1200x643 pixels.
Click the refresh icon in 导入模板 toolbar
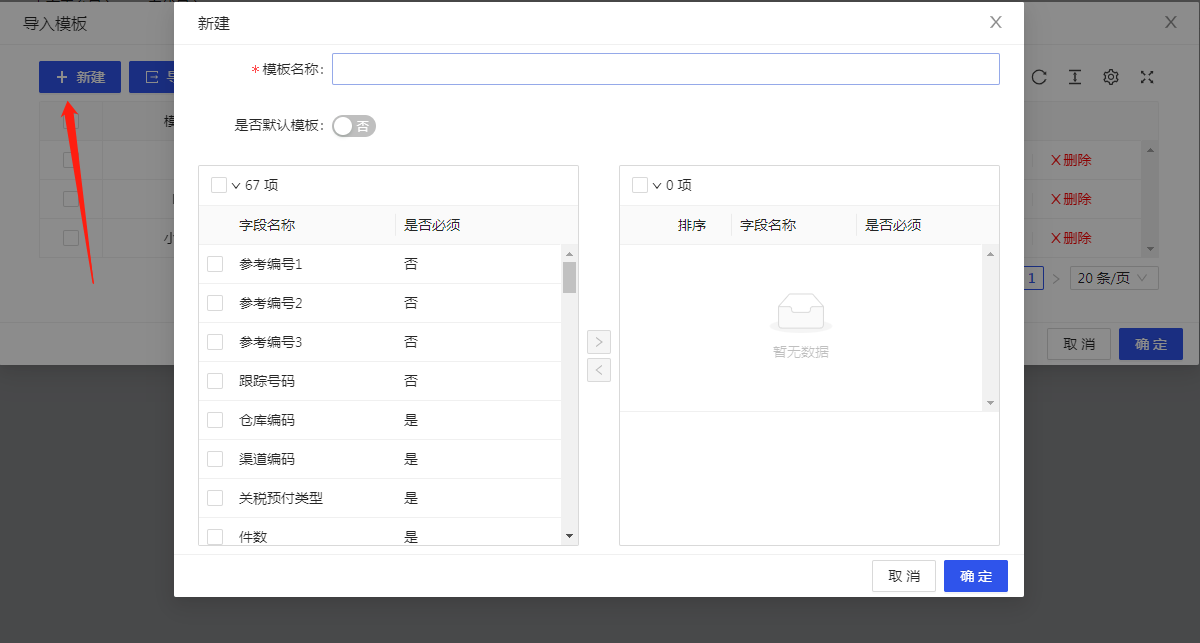(x=1039, y=77)
